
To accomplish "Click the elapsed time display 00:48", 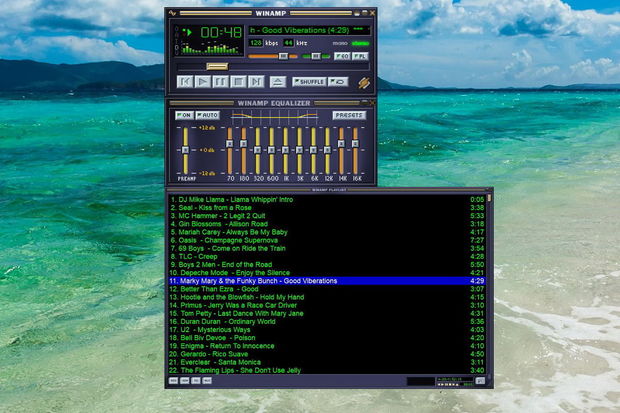I will coord(221,32).
